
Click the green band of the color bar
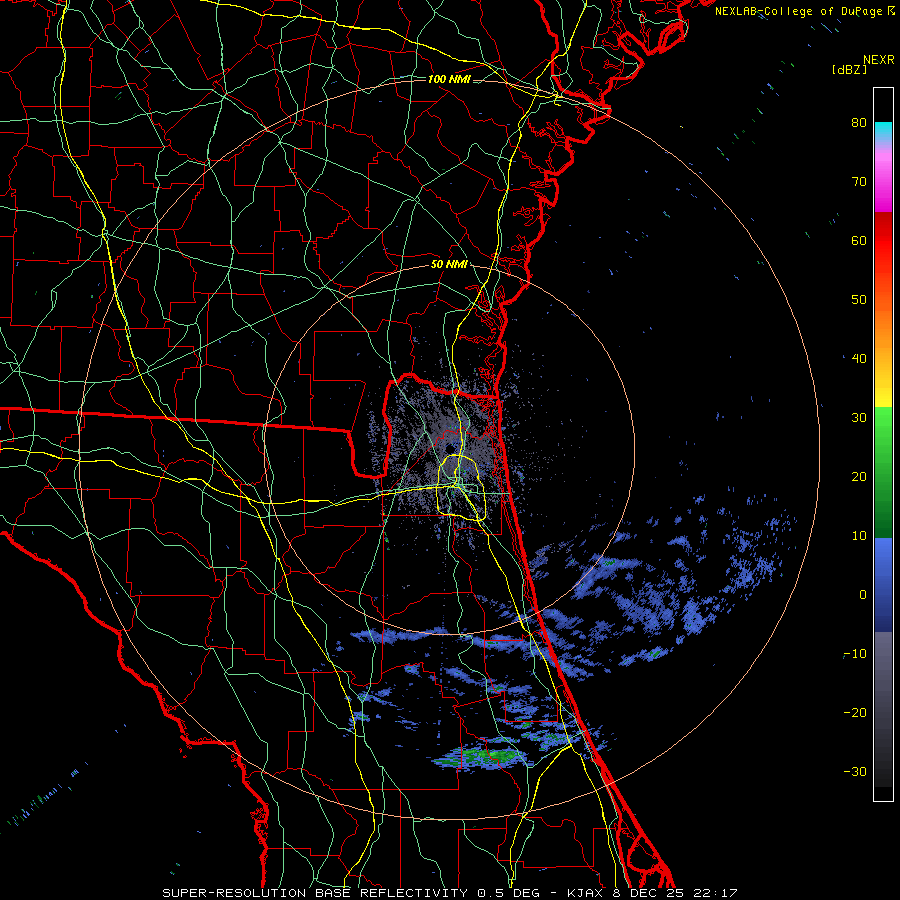tap(883, 472)
